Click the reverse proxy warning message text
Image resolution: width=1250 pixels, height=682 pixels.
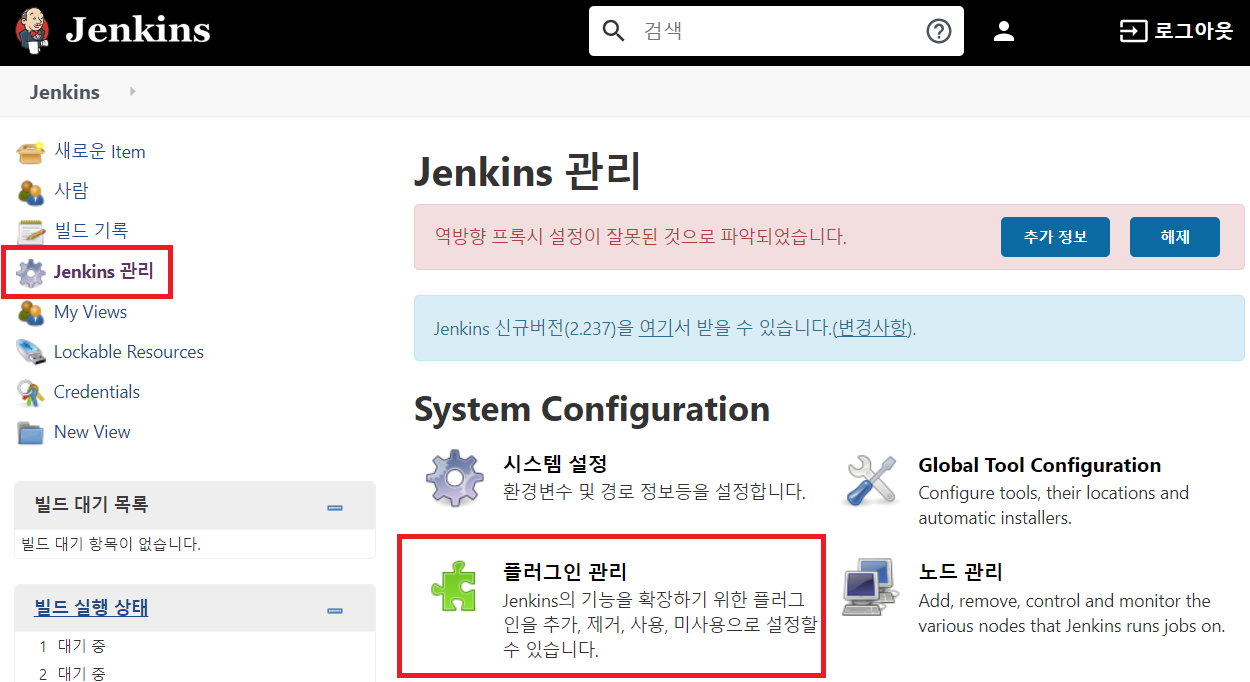(640, 237)
